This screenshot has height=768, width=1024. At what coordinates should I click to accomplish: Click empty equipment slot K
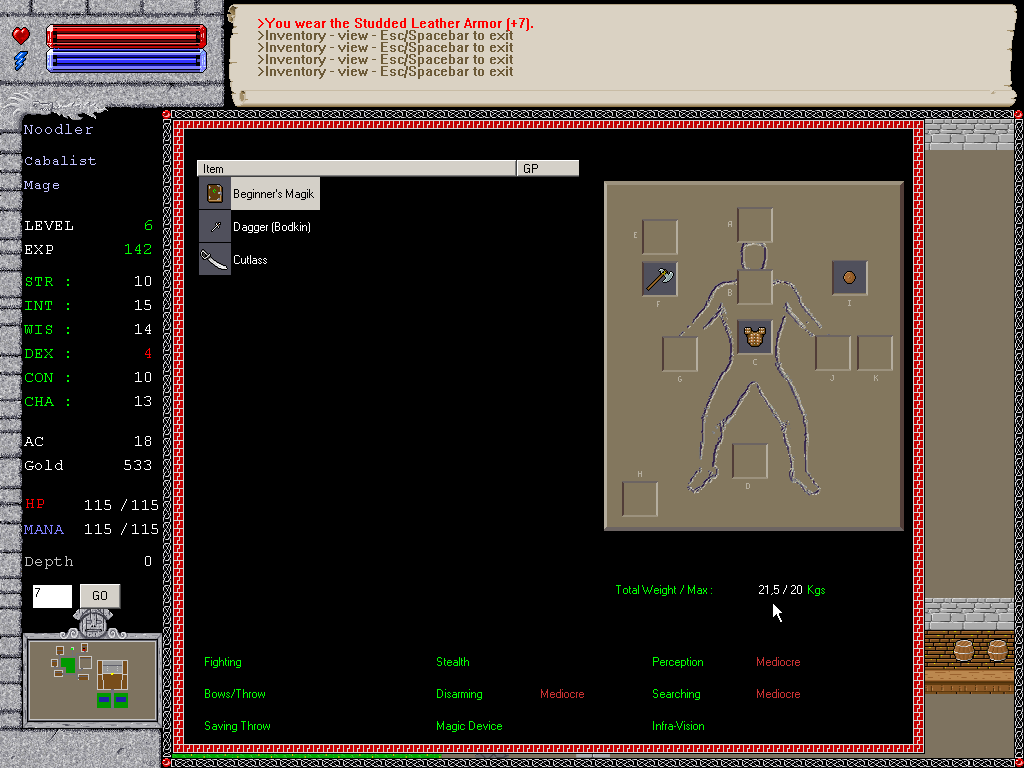pos(875,354)
